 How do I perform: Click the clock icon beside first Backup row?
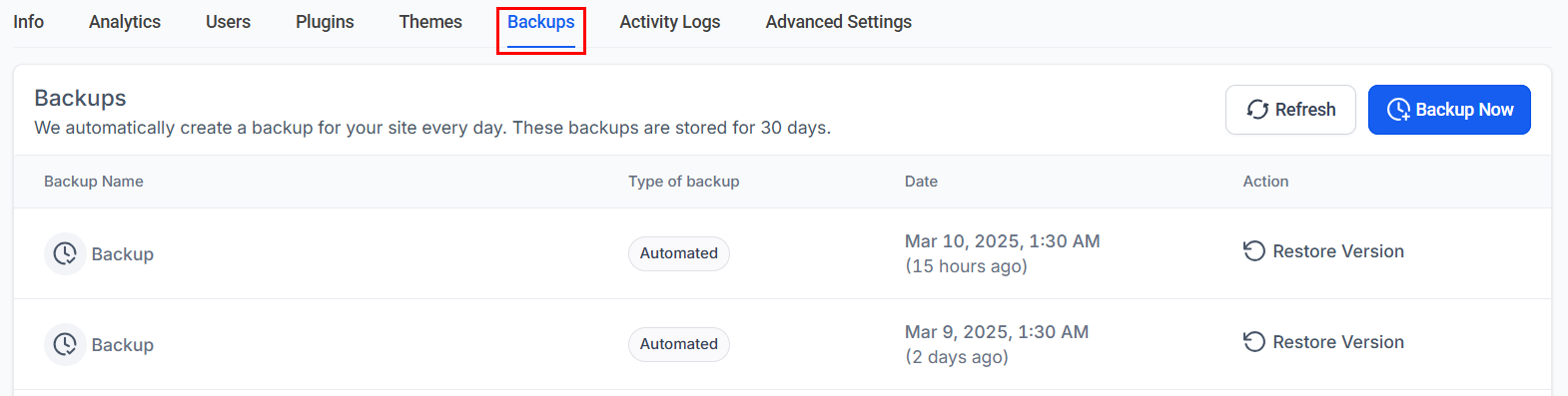pyautogui.click(x=65, y=253)
